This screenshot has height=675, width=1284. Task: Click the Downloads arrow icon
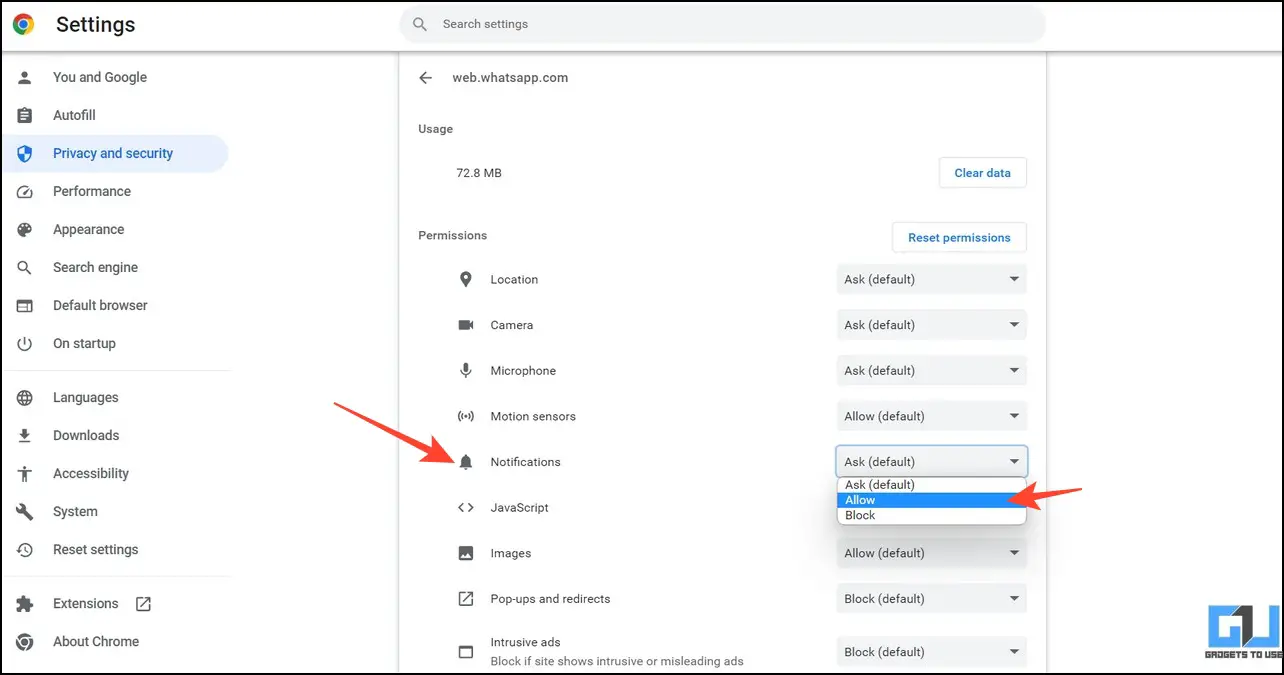(x=25, y=435)
